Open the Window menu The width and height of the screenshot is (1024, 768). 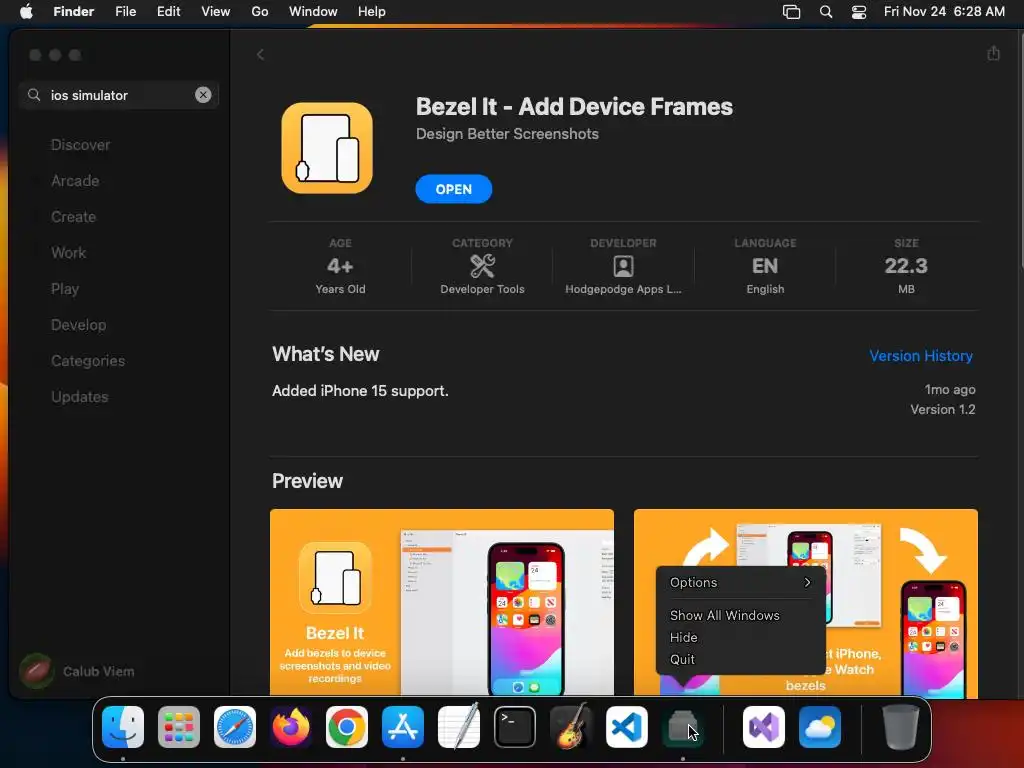pyautogui.click(x=313, y=11)
